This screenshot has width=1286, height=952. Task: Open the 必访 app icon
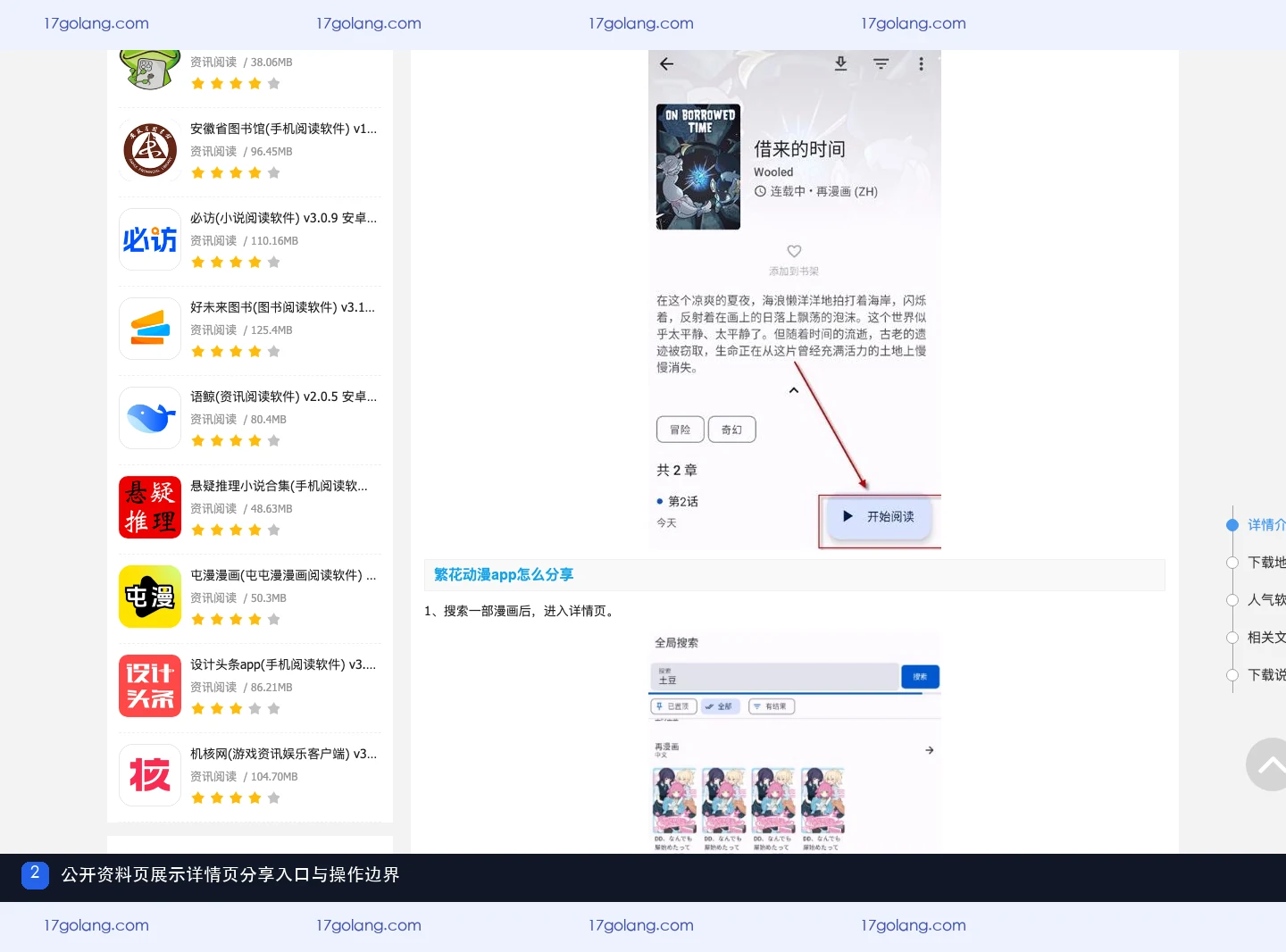pyautogui.click(x=150, y=239)
